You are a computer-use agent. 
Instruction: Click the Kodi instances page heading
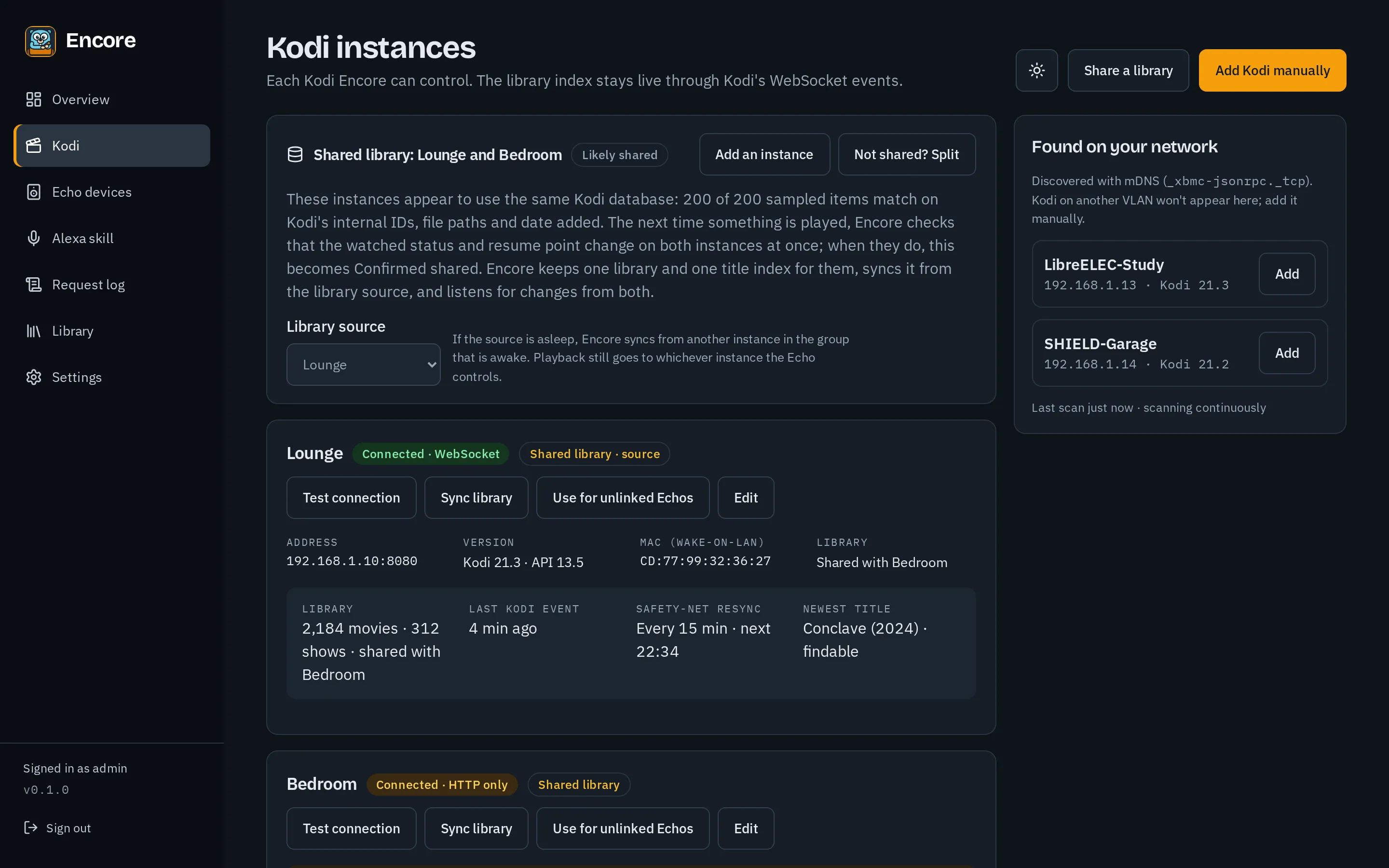[371, 48]
